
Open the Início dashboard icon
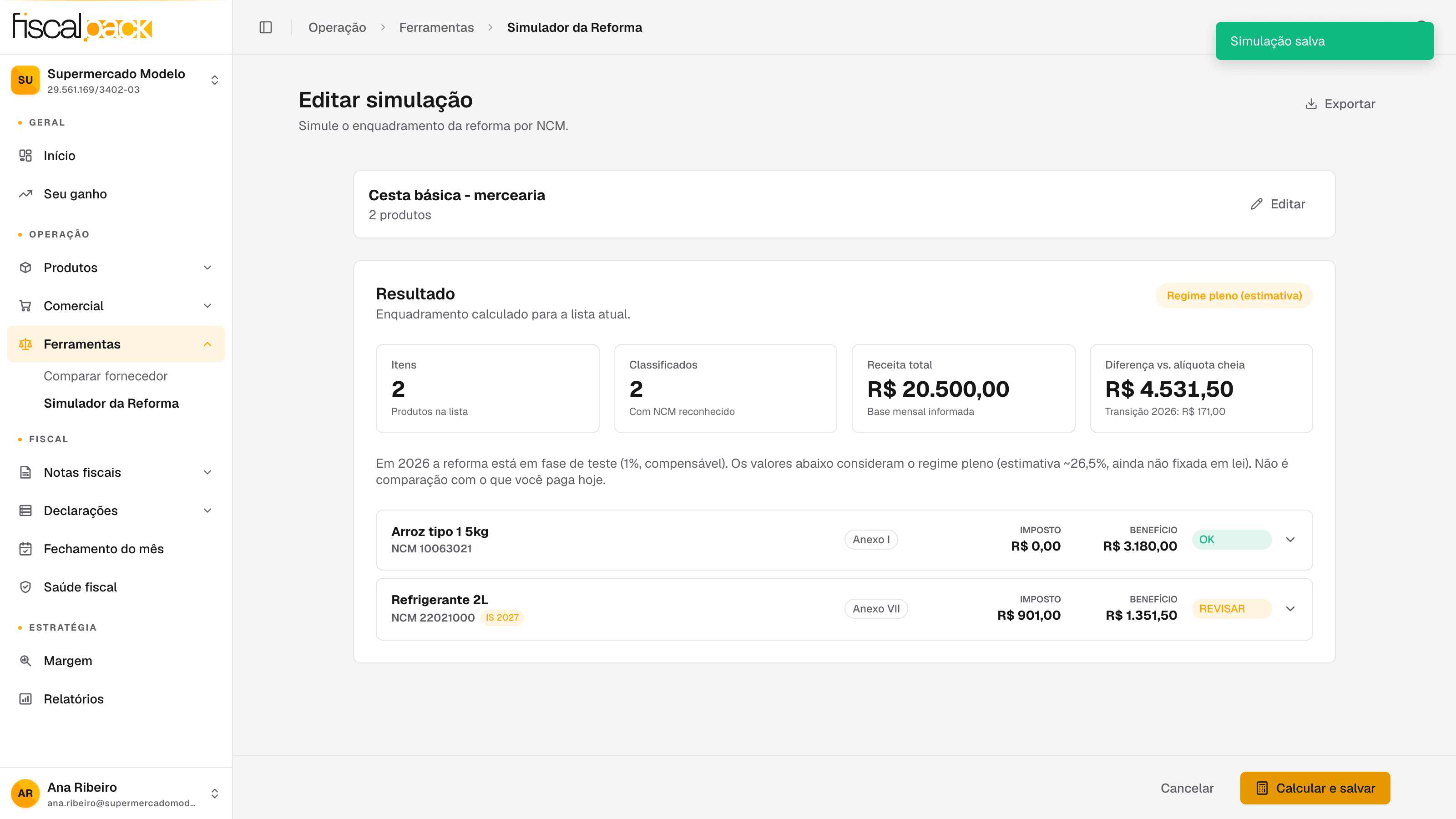tap(25, 156)
